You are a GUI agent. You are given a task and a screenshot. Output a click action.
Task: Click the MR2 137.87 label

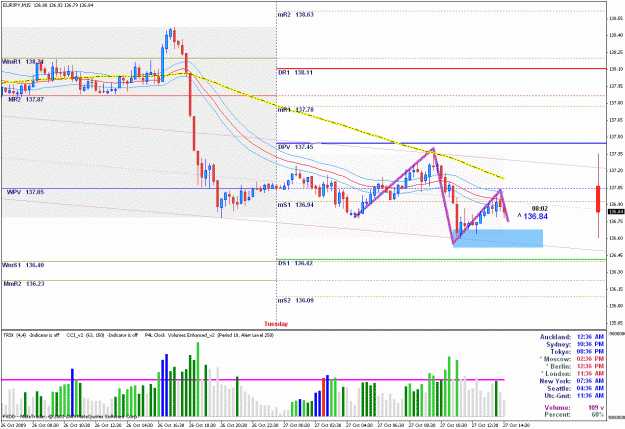pyautogui.click(x=26, y=100)
